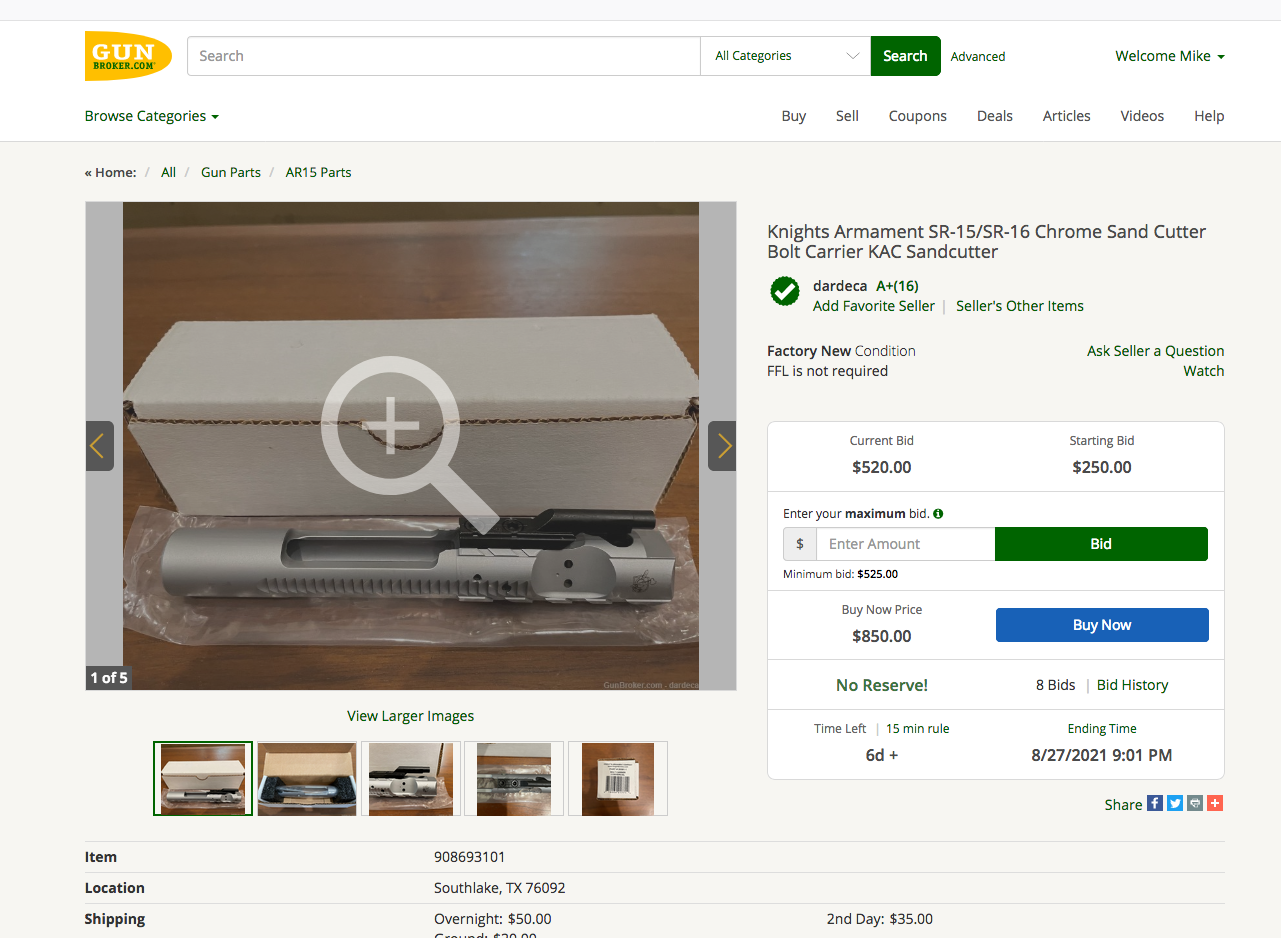Click the verified seller checkmark badge
Image resolution: width=1281 pixels, height=938 pixels.
(785, 291)
